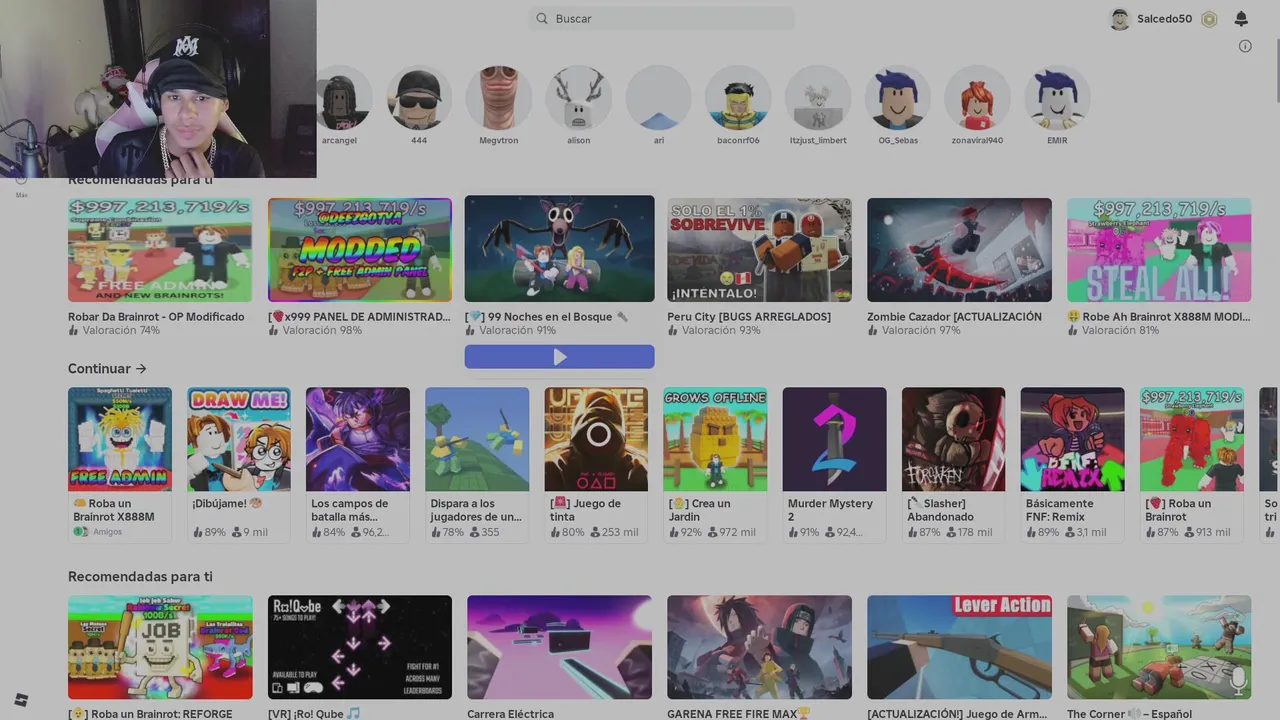Open Robar Da Brainrot OP Modificado thumbnail
The height and width of the screenshot is (720, 1280).
[x=160, y=250]
